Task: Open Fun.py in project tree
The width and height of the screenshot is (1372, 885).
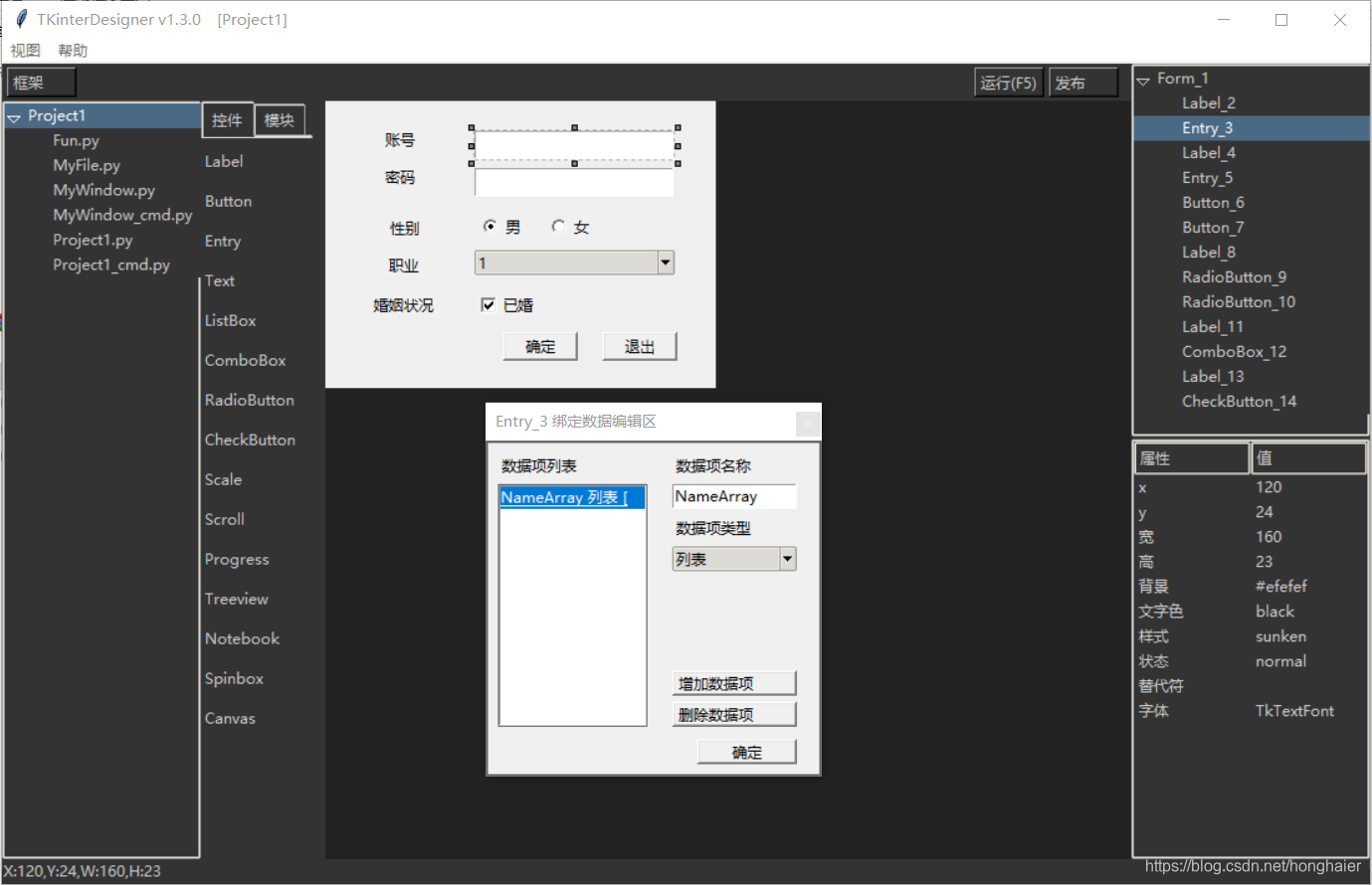Action: (x=76, y=140)
